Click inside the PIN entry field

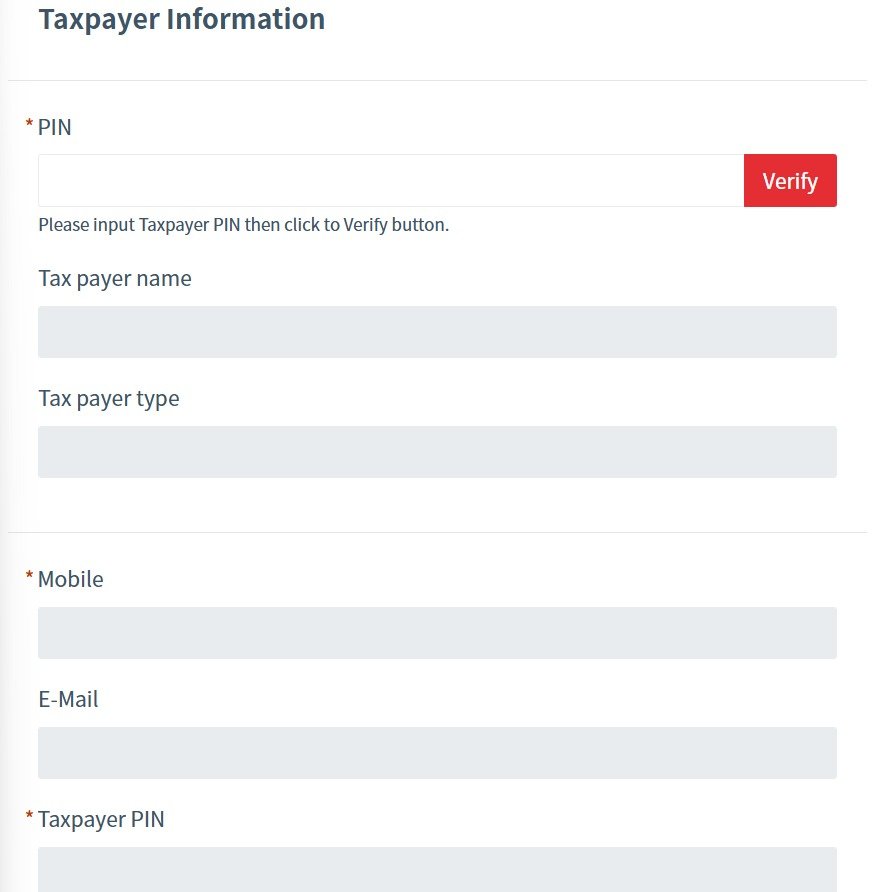(390, 181)
